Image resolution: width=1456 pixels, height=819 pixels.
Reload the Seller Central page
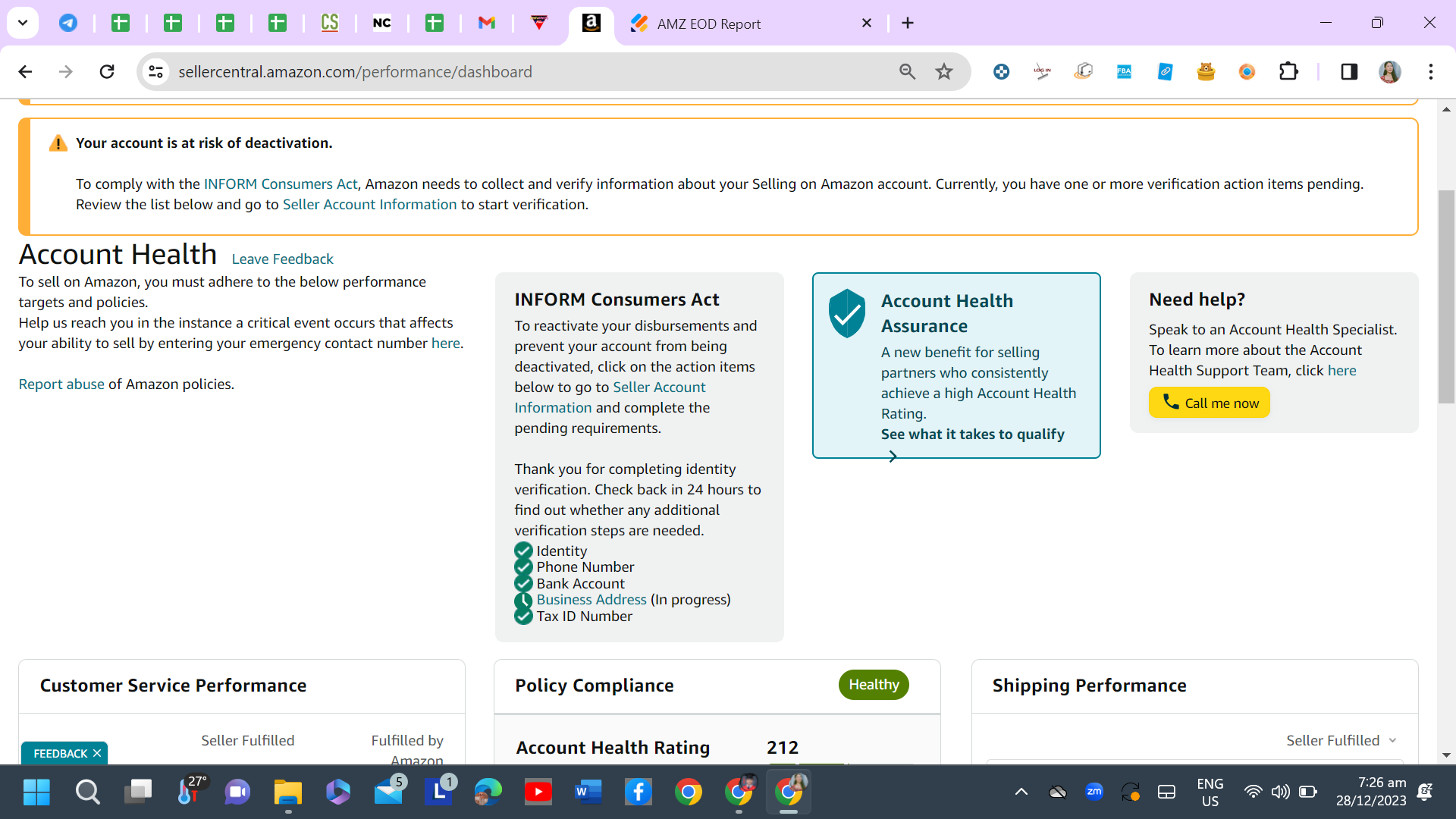coord(107,72)
